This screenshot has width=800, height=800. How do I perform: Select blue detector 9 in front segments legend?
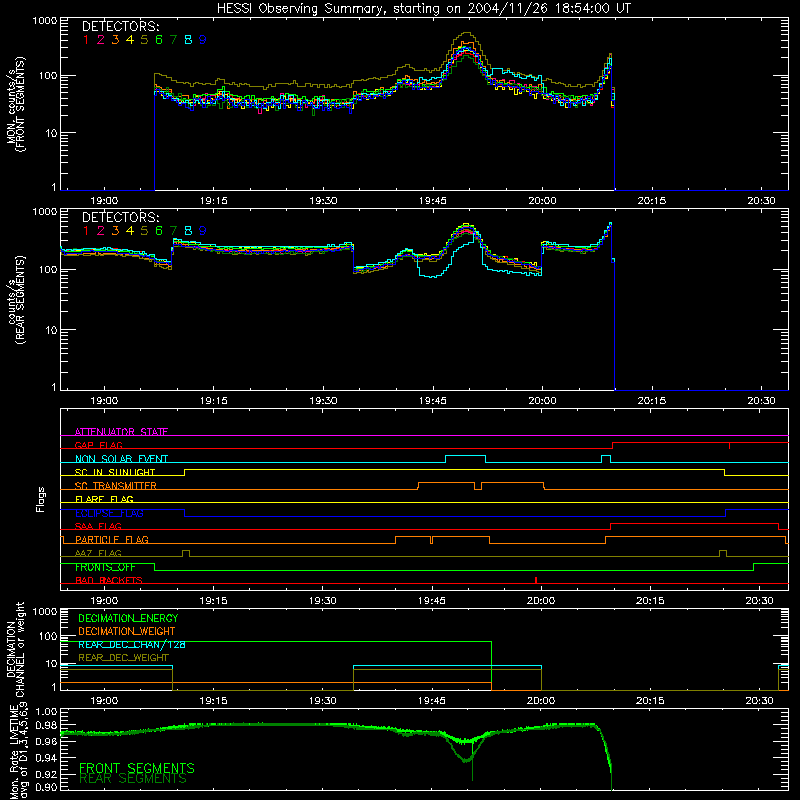pyautogui.click(x=203, y=40)
